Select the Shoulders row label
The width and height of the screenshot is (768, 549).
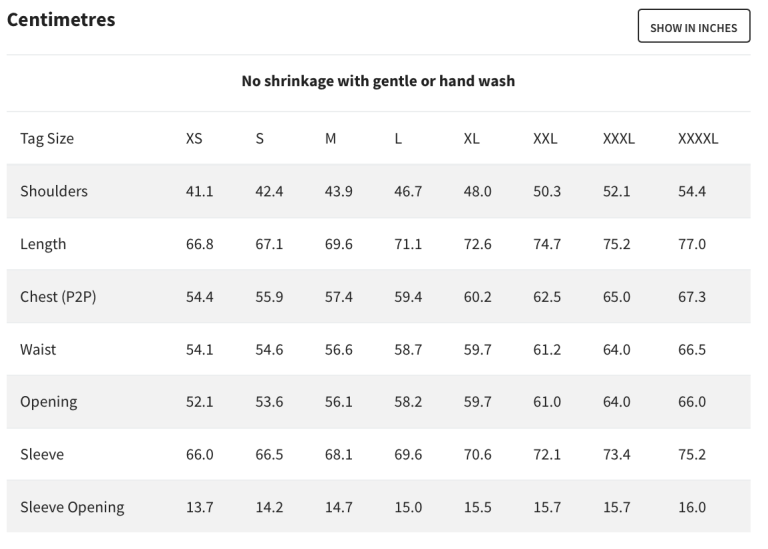pos(54,191)
